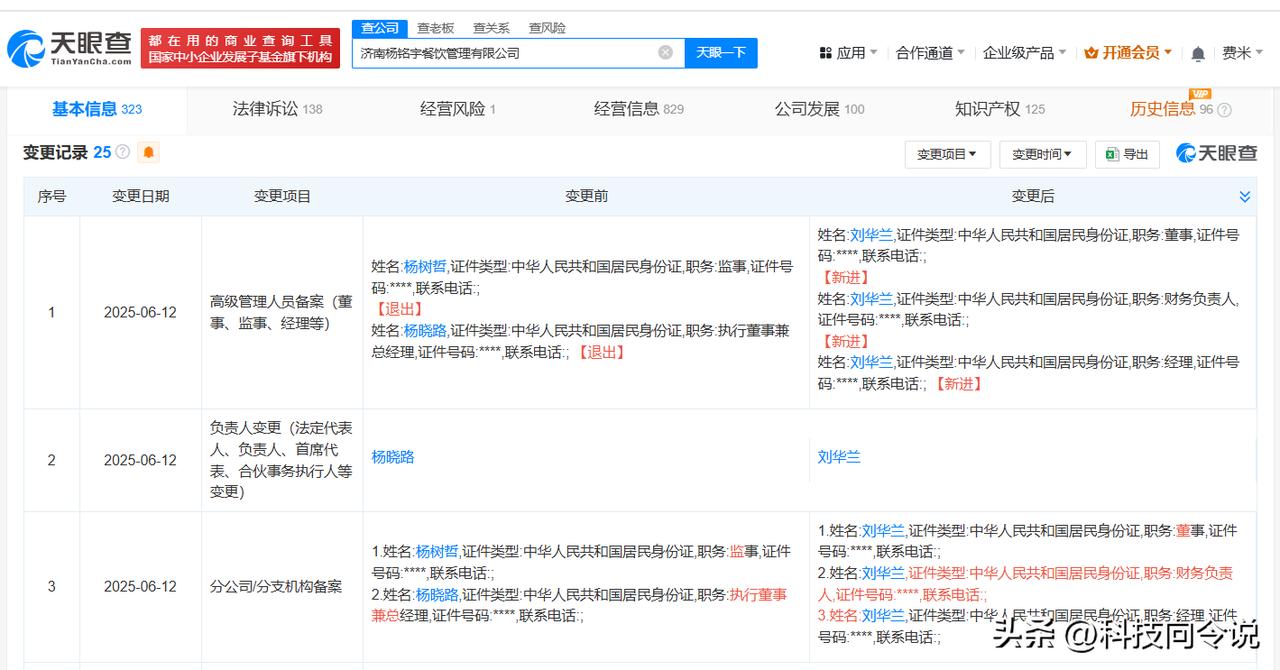Click the help question mark beside 变更记录 25

123,152
